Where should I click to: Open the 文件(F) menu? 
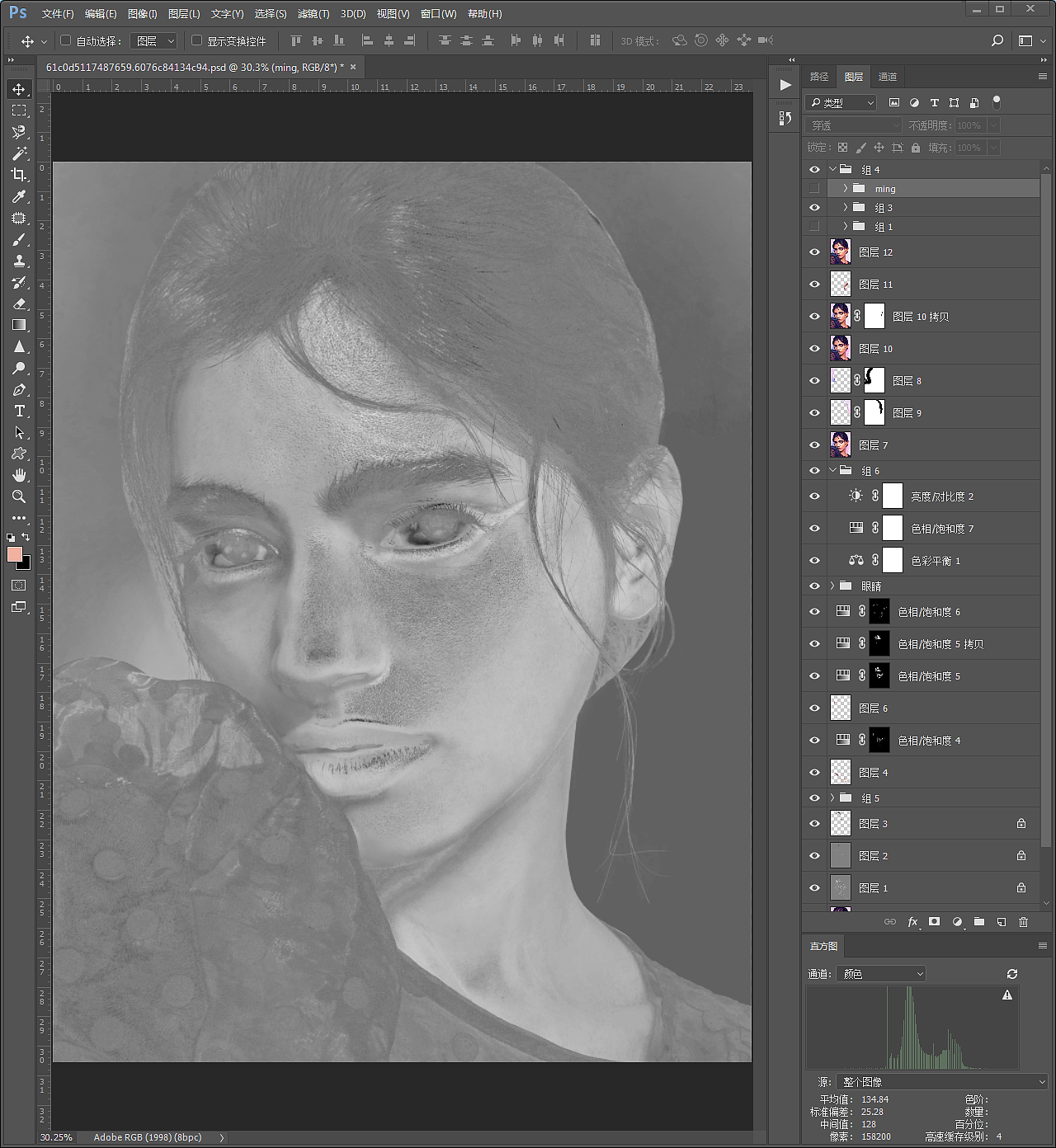pos(58,14)
